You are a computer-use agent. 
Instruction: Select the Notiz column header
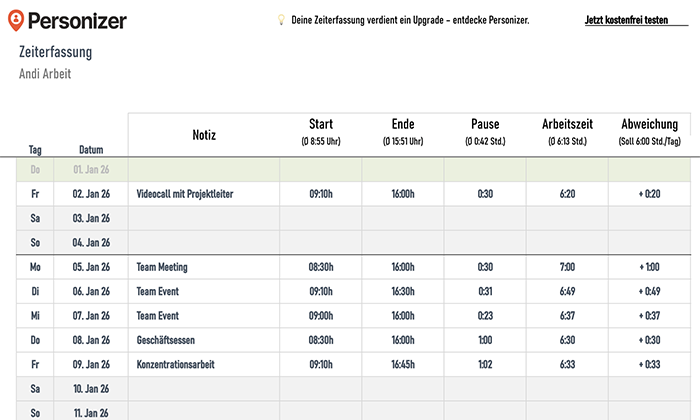click(204, 135)
